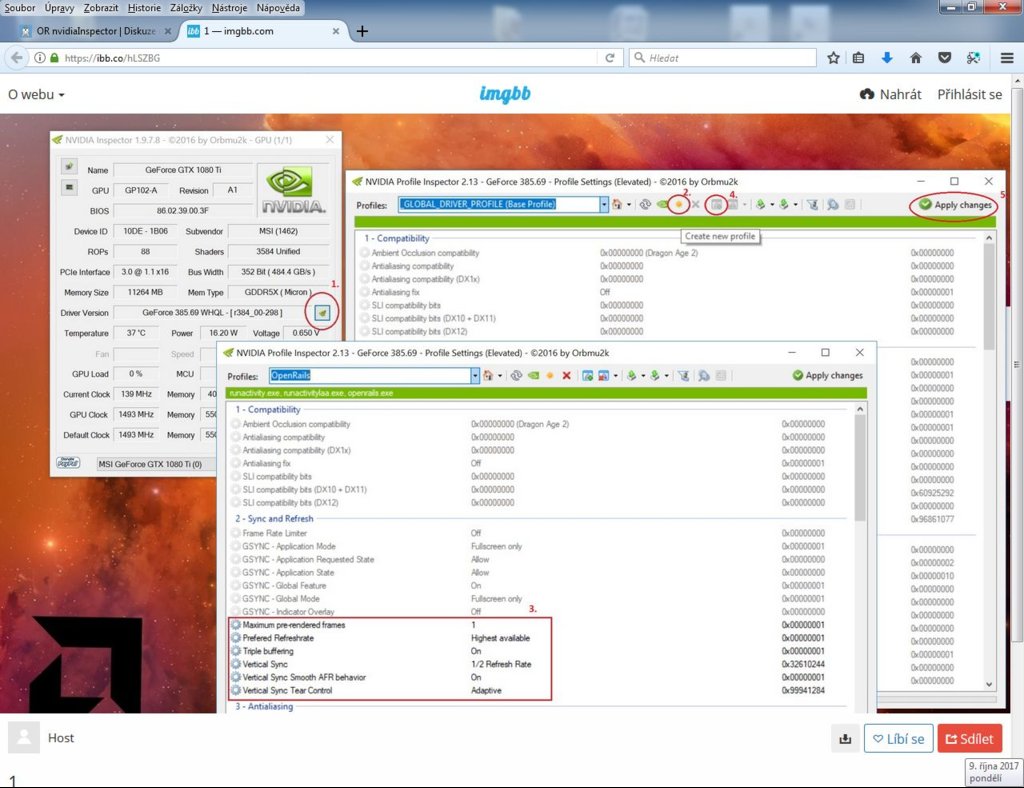1024x788 pixels.
Task: Collapse 1 - Compatibility section in OpenRails window
Action: coord(268,409)
